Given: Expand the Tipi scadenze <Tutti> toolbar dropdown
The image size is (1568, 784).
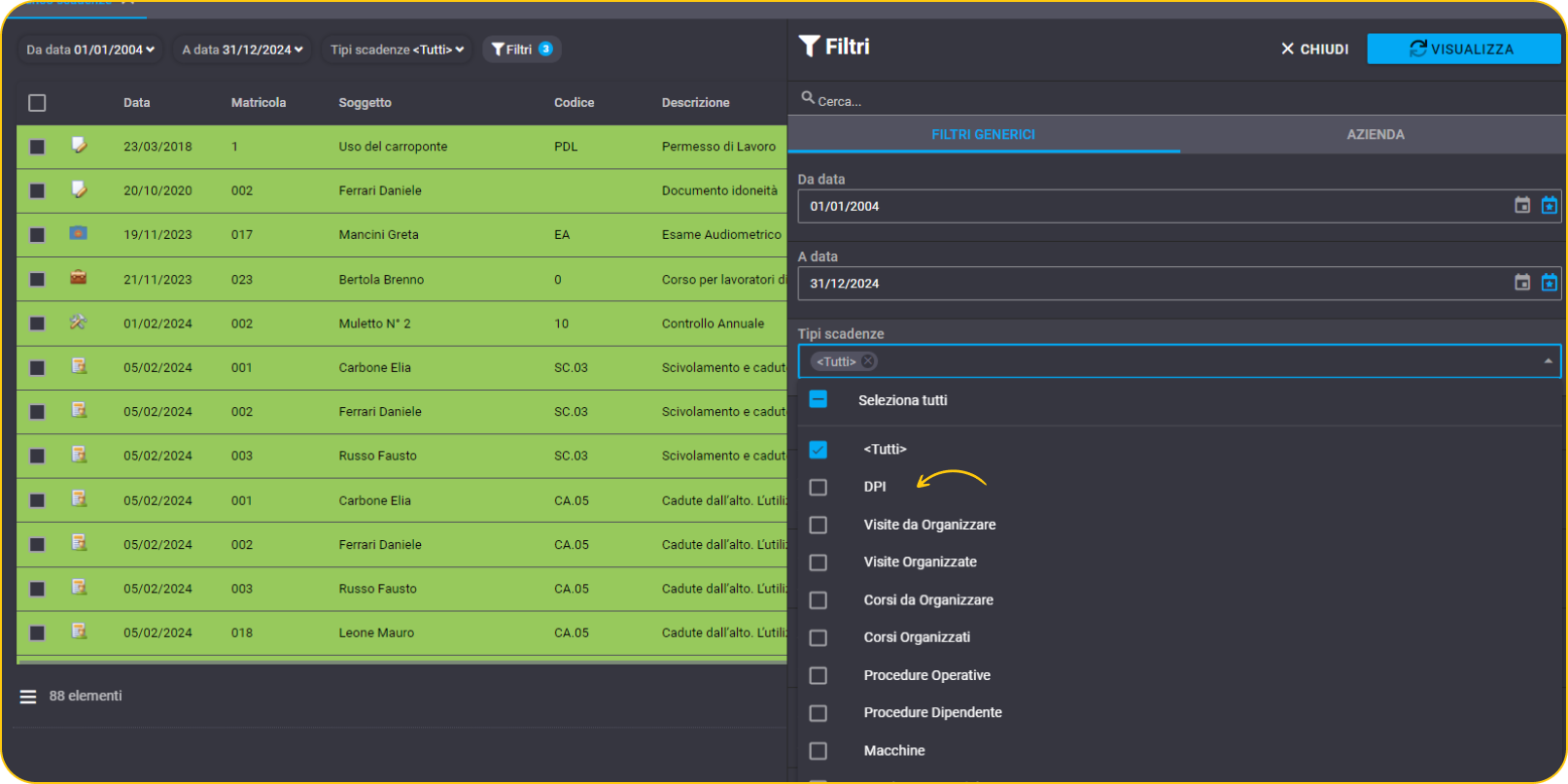Looking at the screenshot, I should point(397,50).
